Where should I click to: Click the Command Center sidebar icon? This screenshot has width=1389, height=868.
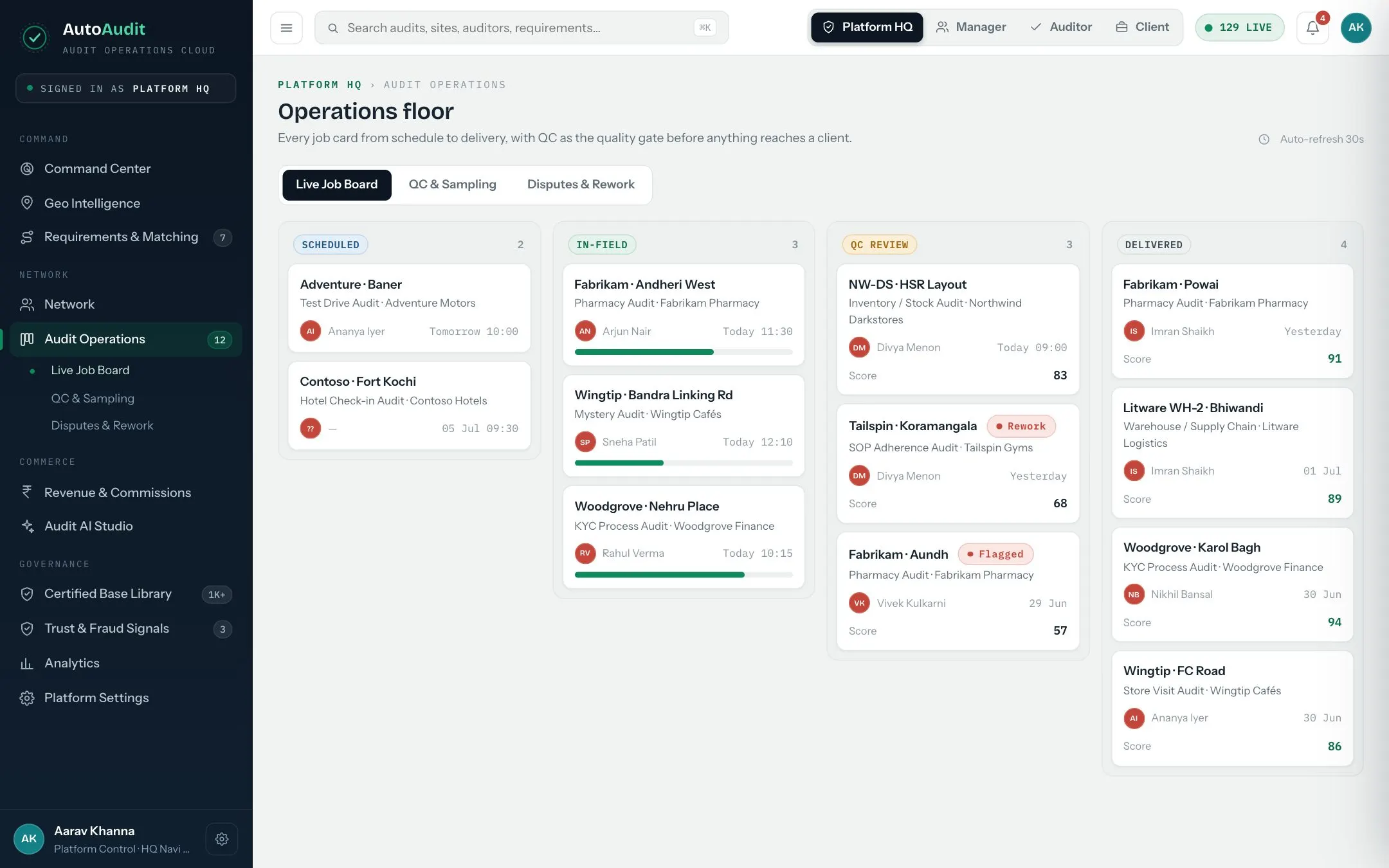tap(27, 168)
